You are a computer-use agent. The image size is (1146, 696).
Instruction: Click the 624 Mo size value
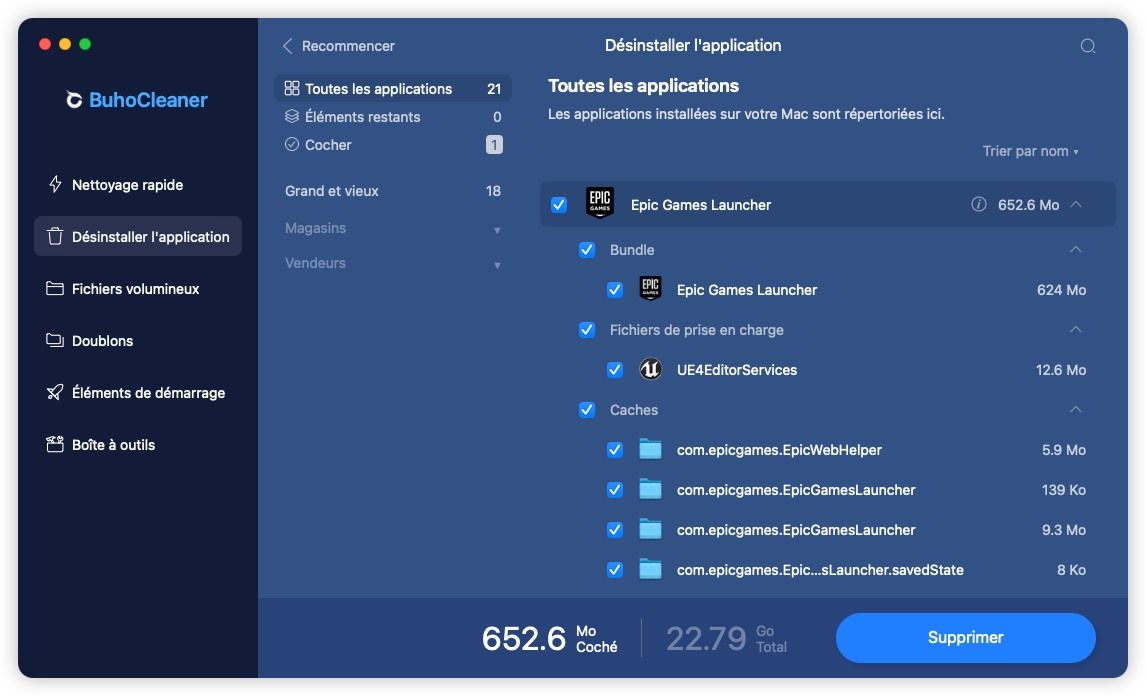1061,290
